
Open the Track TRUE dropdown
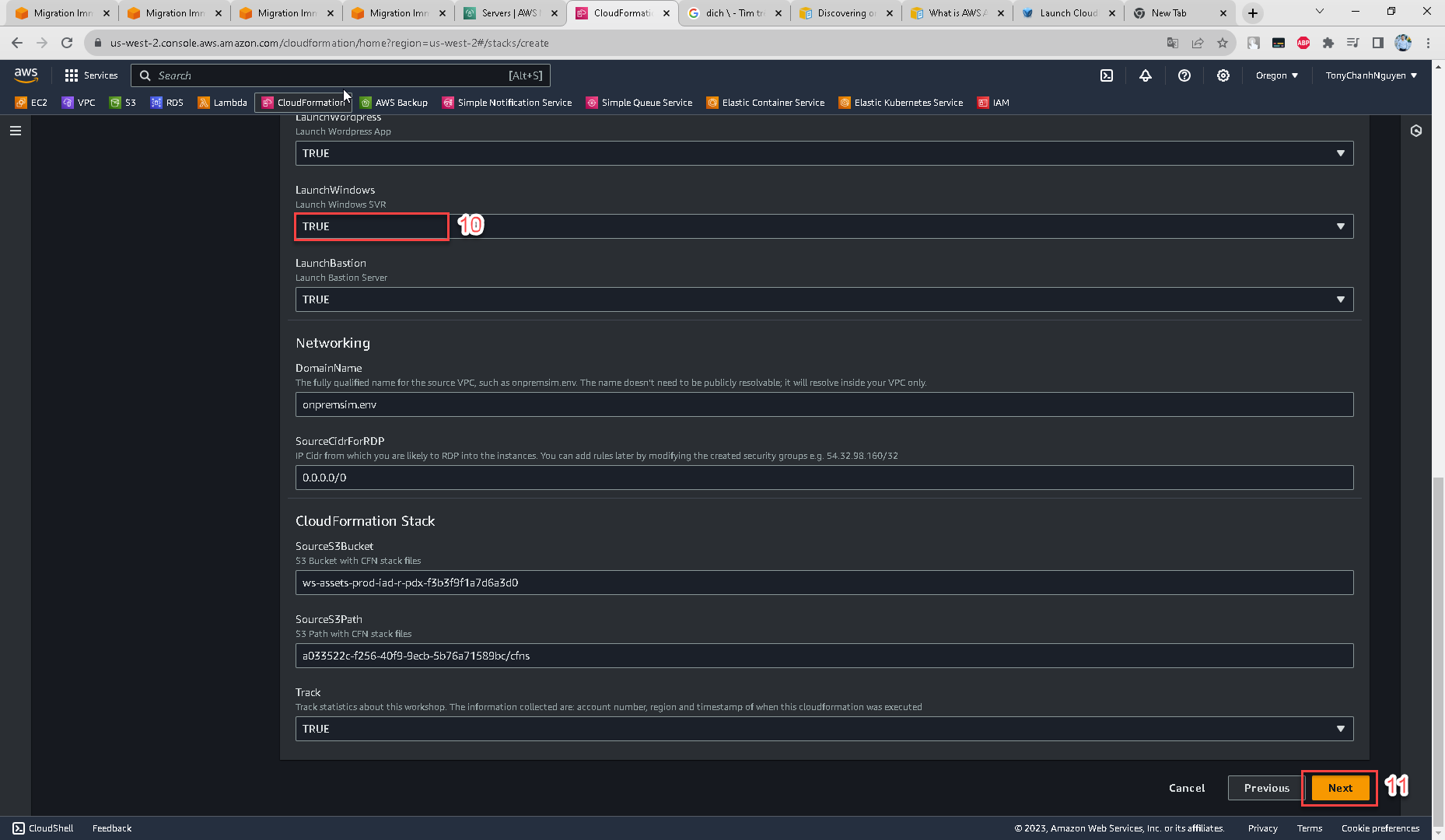824,729
